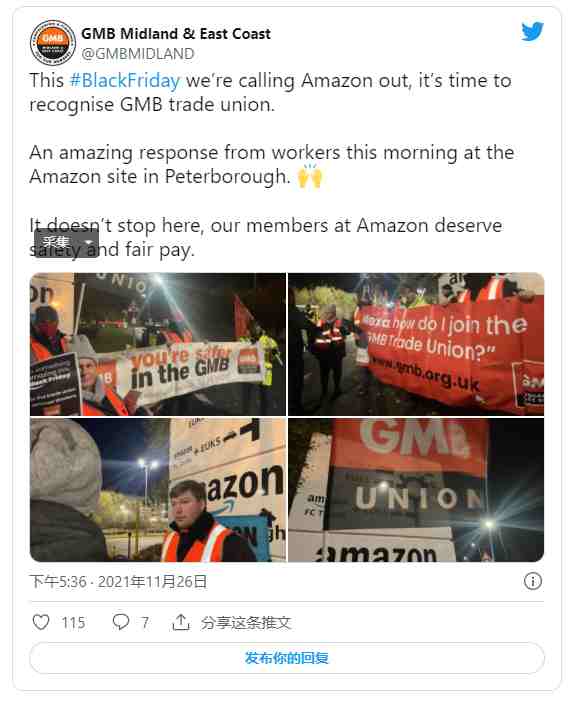This screenshot has width=572, height=701.
Task: View the red 'join the GMB Trade Union' banner photo
Action: [416, 344]
